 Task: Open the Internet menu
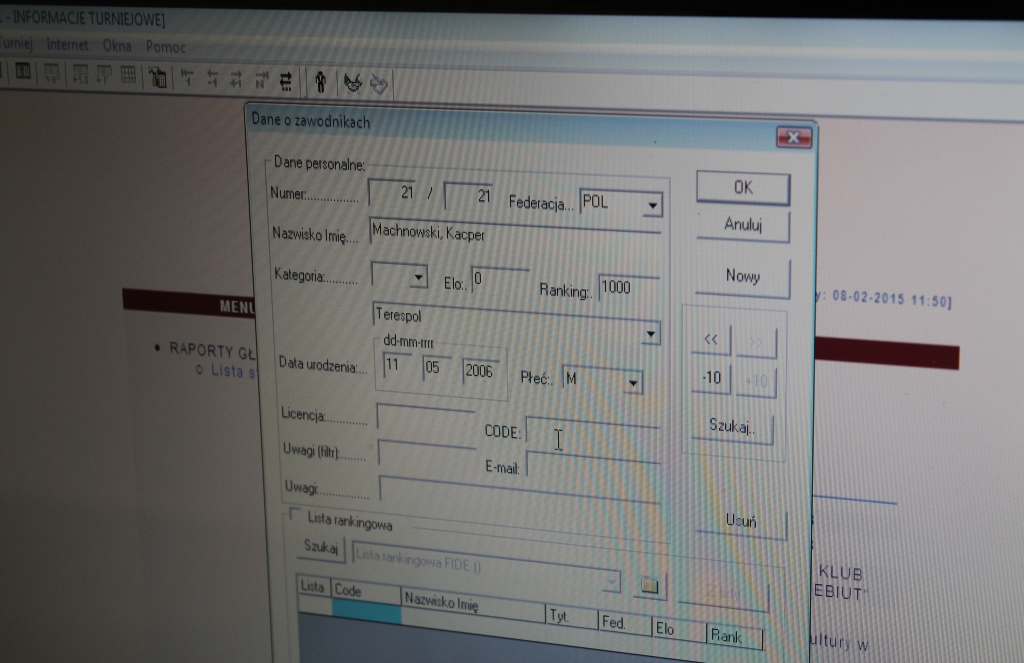(x=67, y=45)
